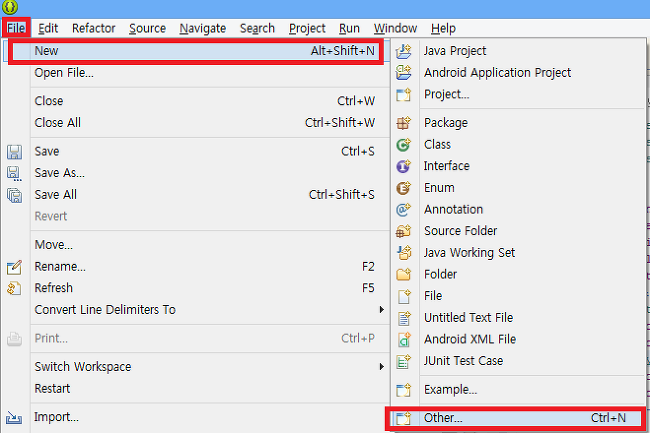Screen dimensions: 650x433
Task: Click the JUnit Test Case icon
Action: 403,361
